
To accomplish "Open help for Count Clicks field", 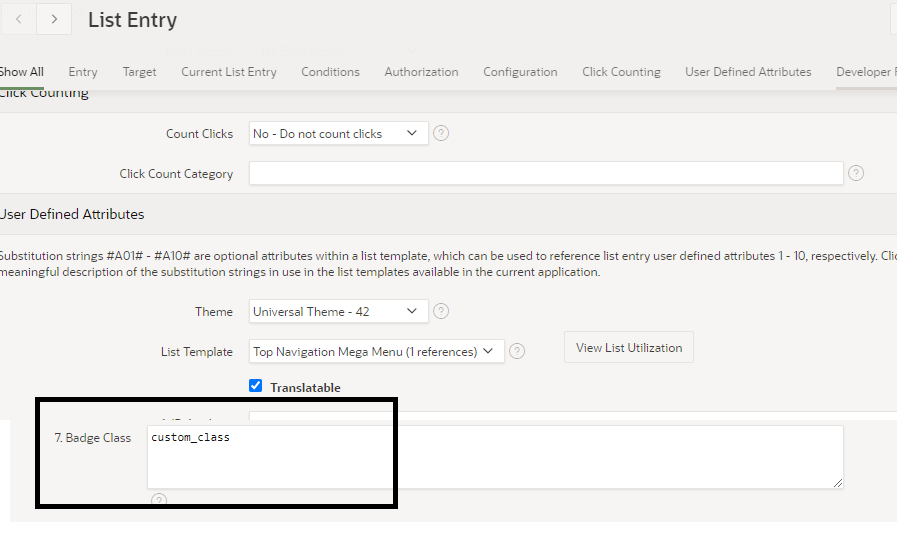I will click(x=441, y=133).
